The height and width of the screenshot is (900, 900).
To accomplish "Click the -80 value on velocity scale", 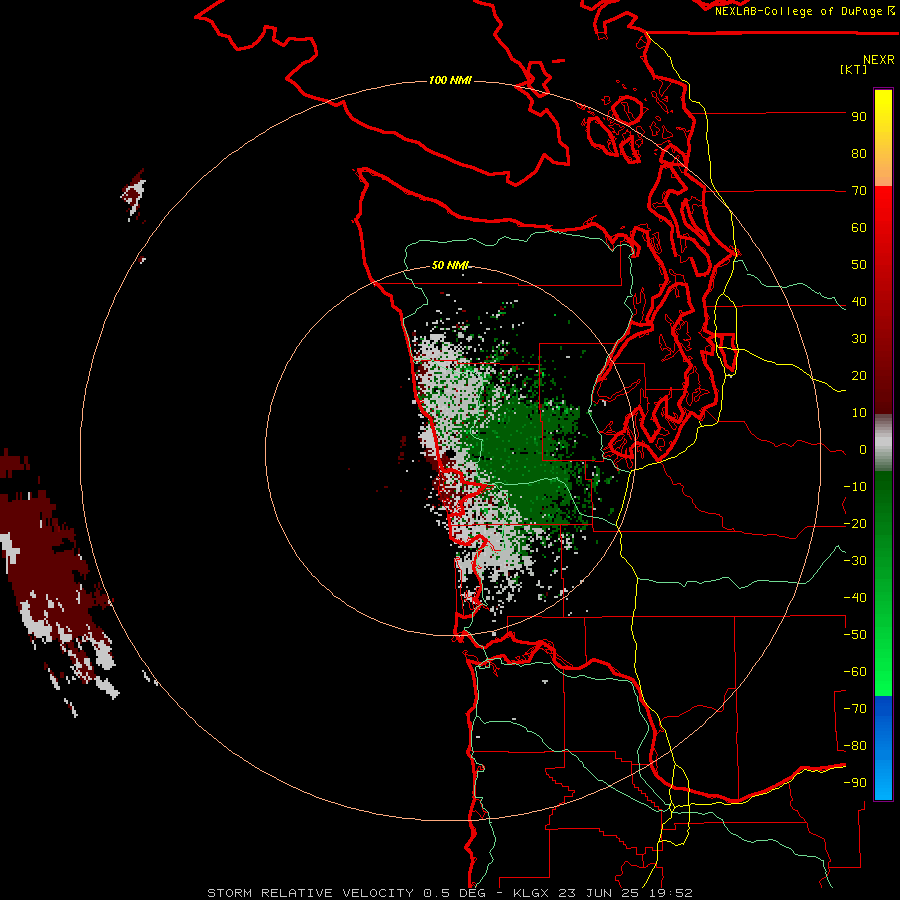I will tap(855, 746).
